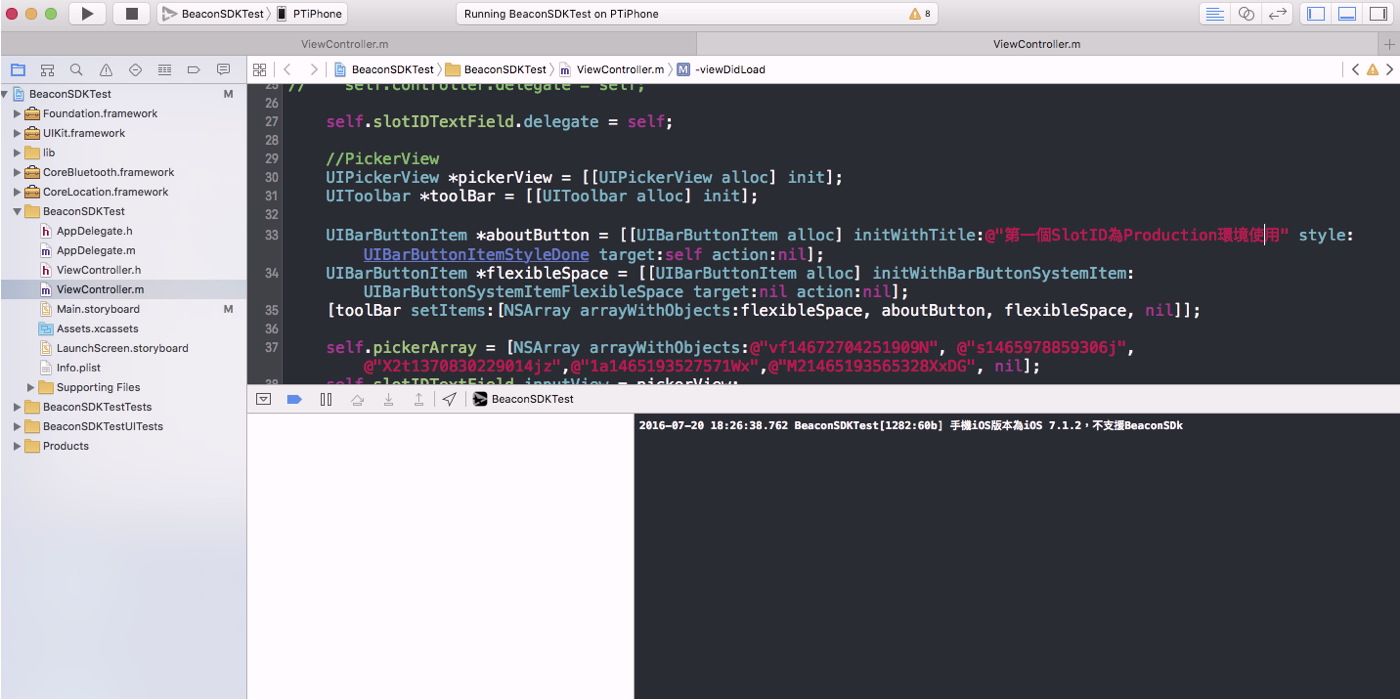This screenshot has height=700, width=1400.
Task: Open the BeaconSDKTest scheme selector
Action: [213, 14]
